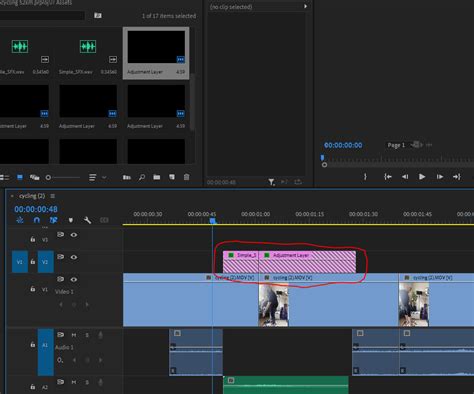Toggle V2 track output eye
Image resolution: width=474 pixels, height=394 pixels.
tap(74, 257)
